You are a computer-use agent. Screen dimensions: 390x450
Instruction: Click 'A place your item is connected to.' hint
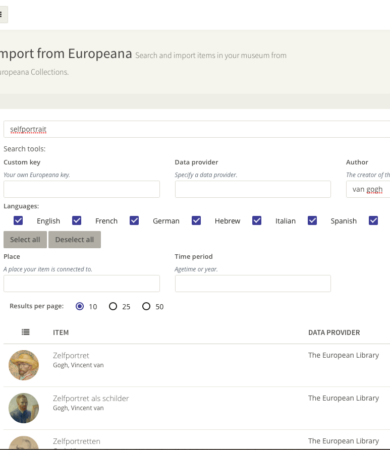(x=48, y=269)
